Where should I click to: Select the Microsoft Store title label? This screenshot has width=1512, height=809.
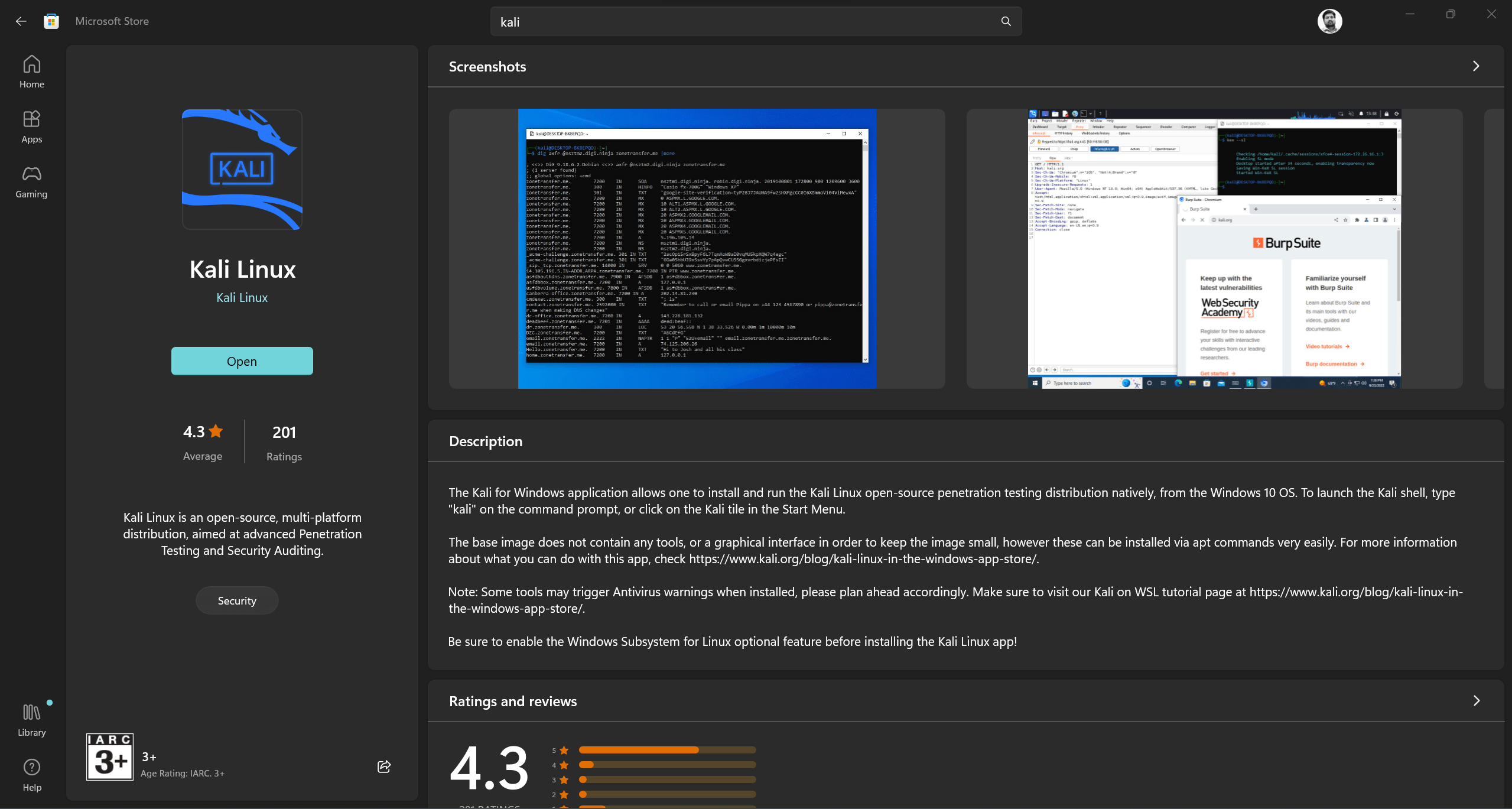point(112,21)
